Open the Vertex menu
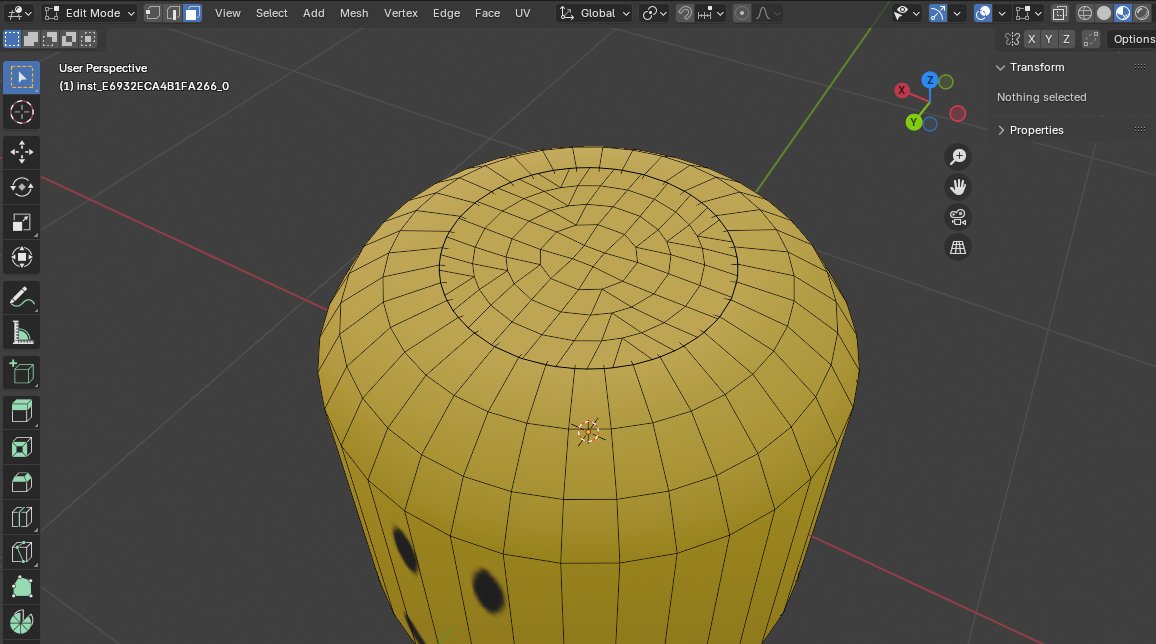The image size is (1156, 644). click(400, 13)
